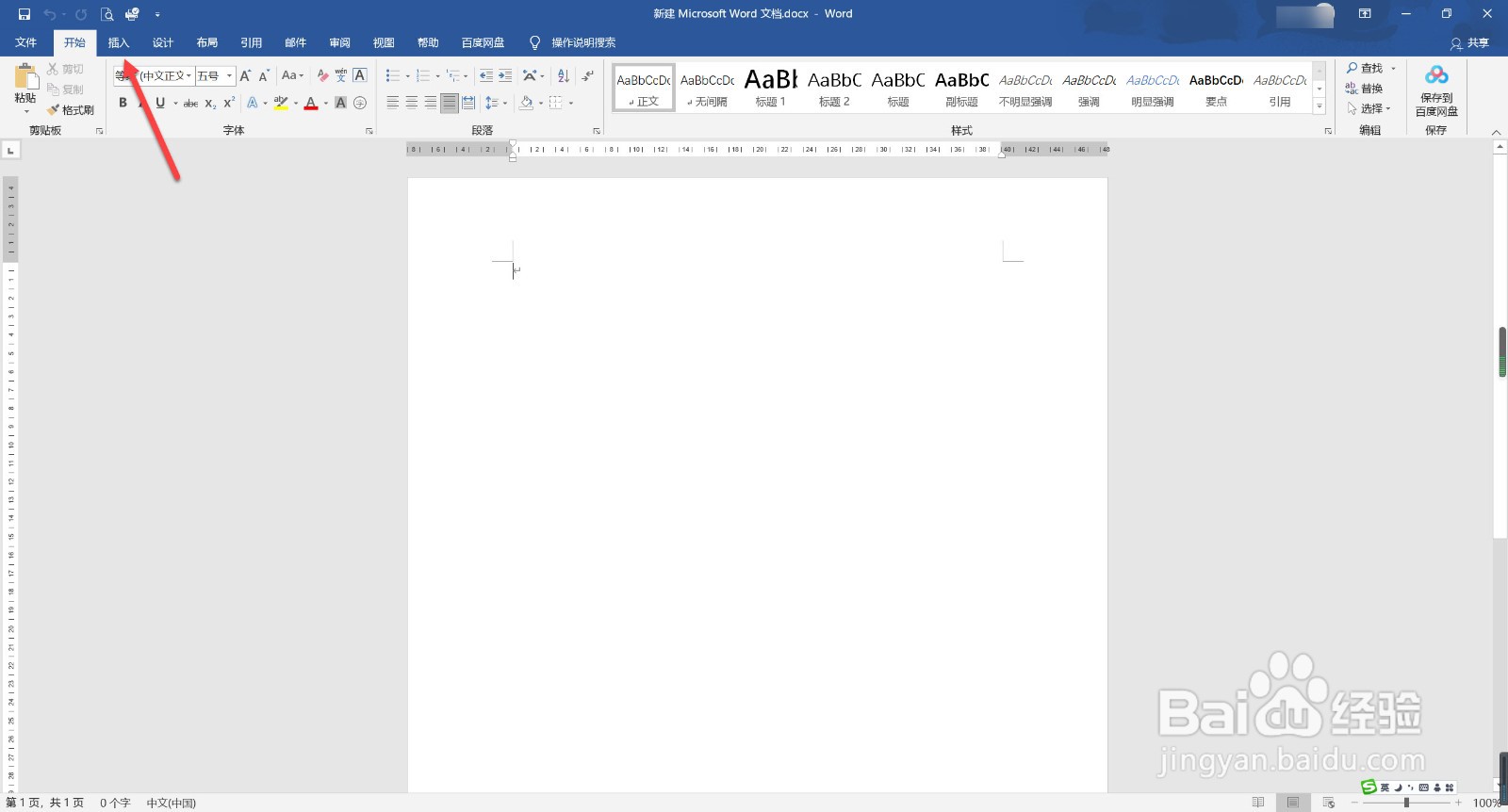Viewport: 1508px width, 812px height.
Task: Switch to the Layout (布局) tab
Action: [207, 42]
